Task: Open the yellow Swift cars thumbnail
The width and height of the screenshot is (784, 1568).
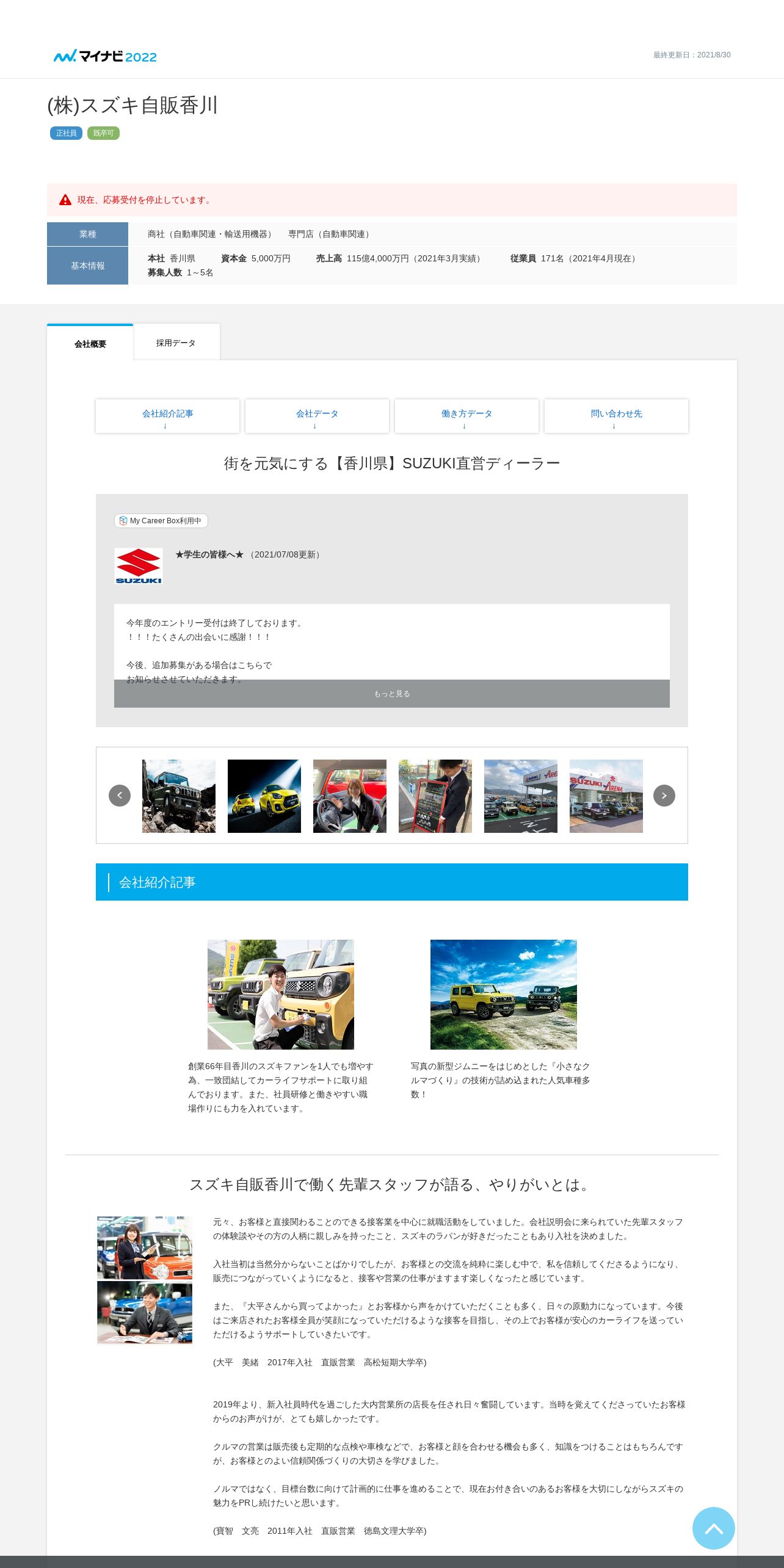Action: (264, 796)
